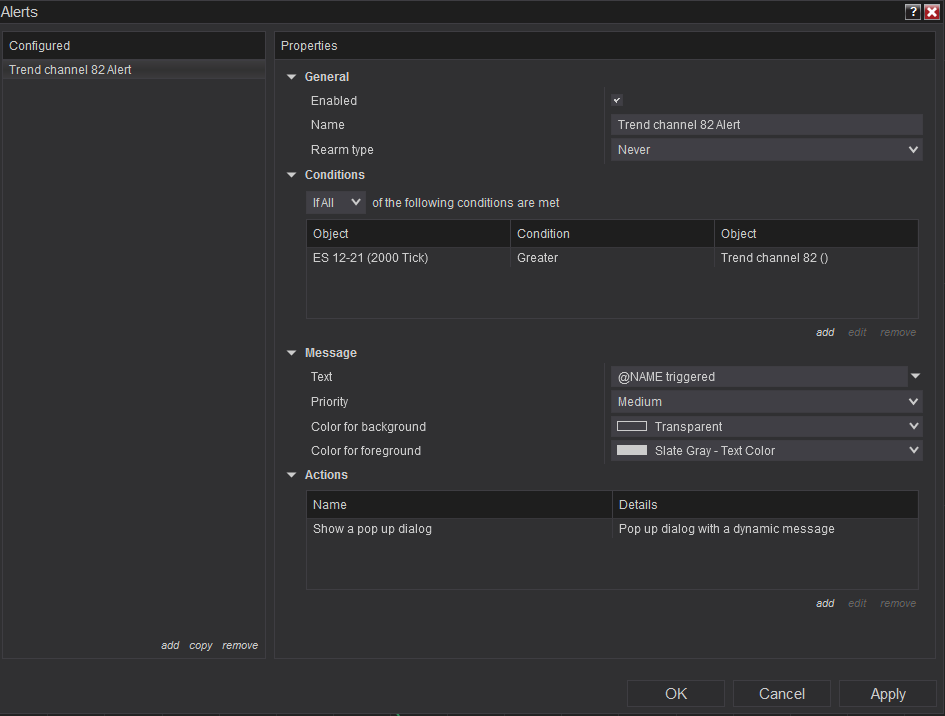Pick a color for background swatch

tap(632, 426)
